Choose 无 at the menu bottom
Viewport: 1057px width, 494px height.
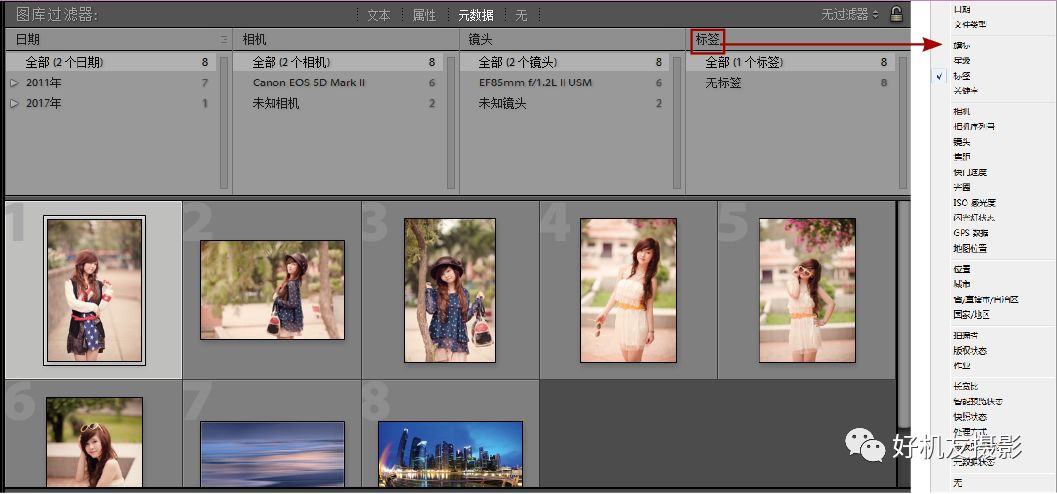[957, 483]
